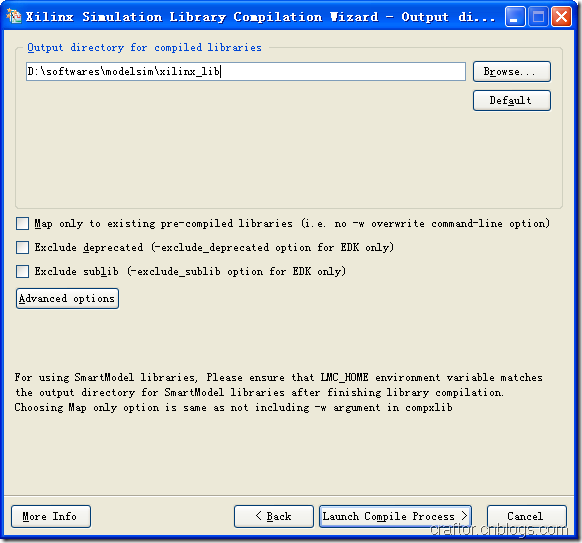
Task: Start Launch Compile Process
Action: pos(395,516)
